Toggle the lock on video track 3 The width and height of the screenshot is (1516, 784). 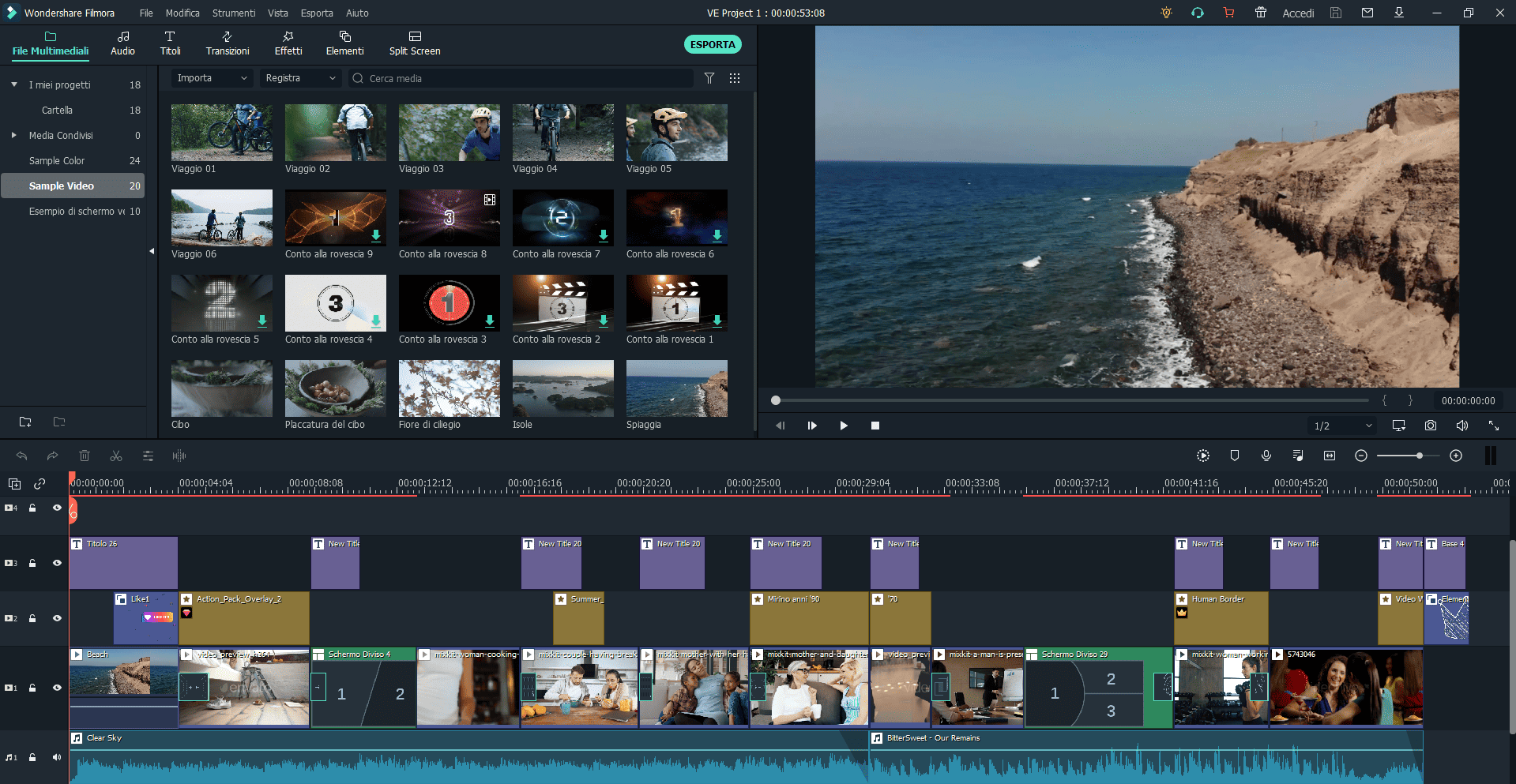(32, 563)
